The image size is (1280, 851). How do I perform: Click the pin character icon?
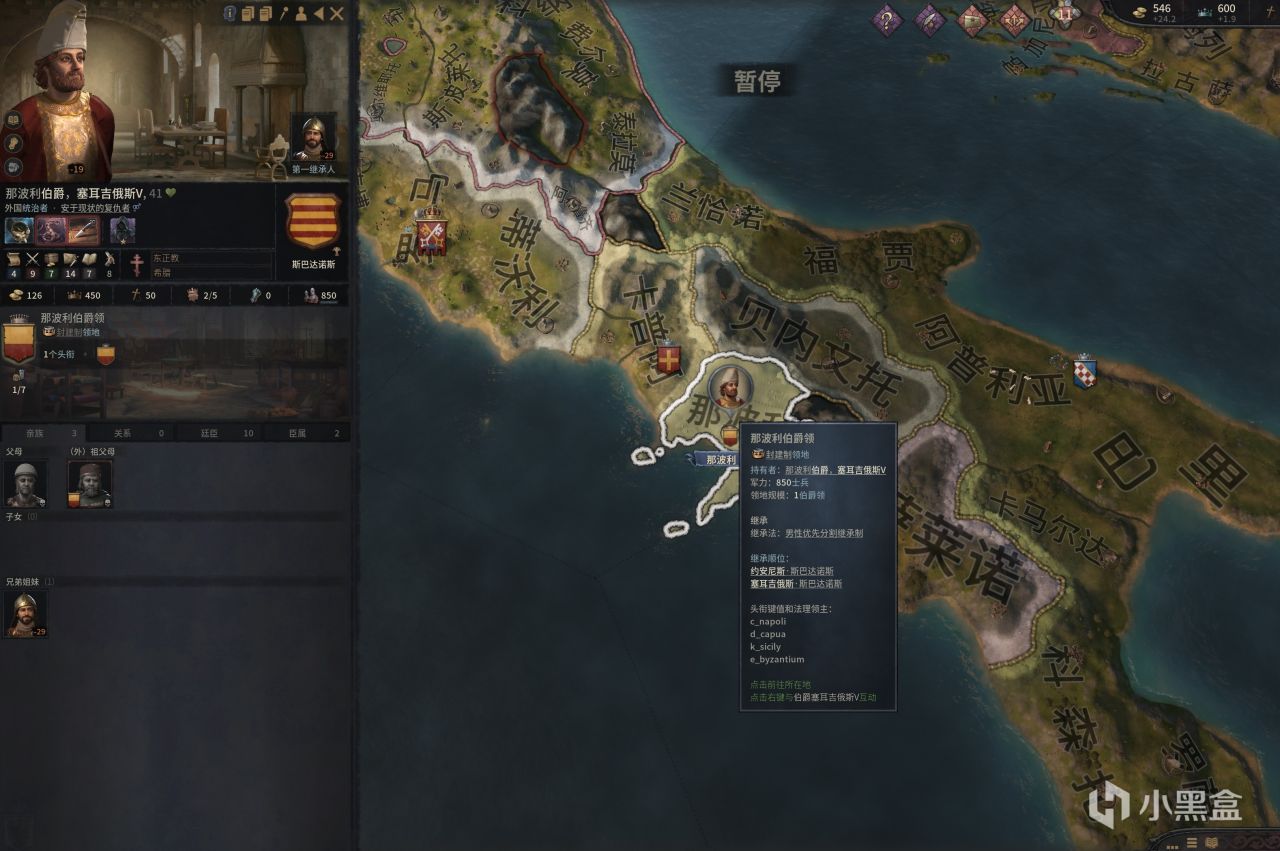tap(284, 13)
